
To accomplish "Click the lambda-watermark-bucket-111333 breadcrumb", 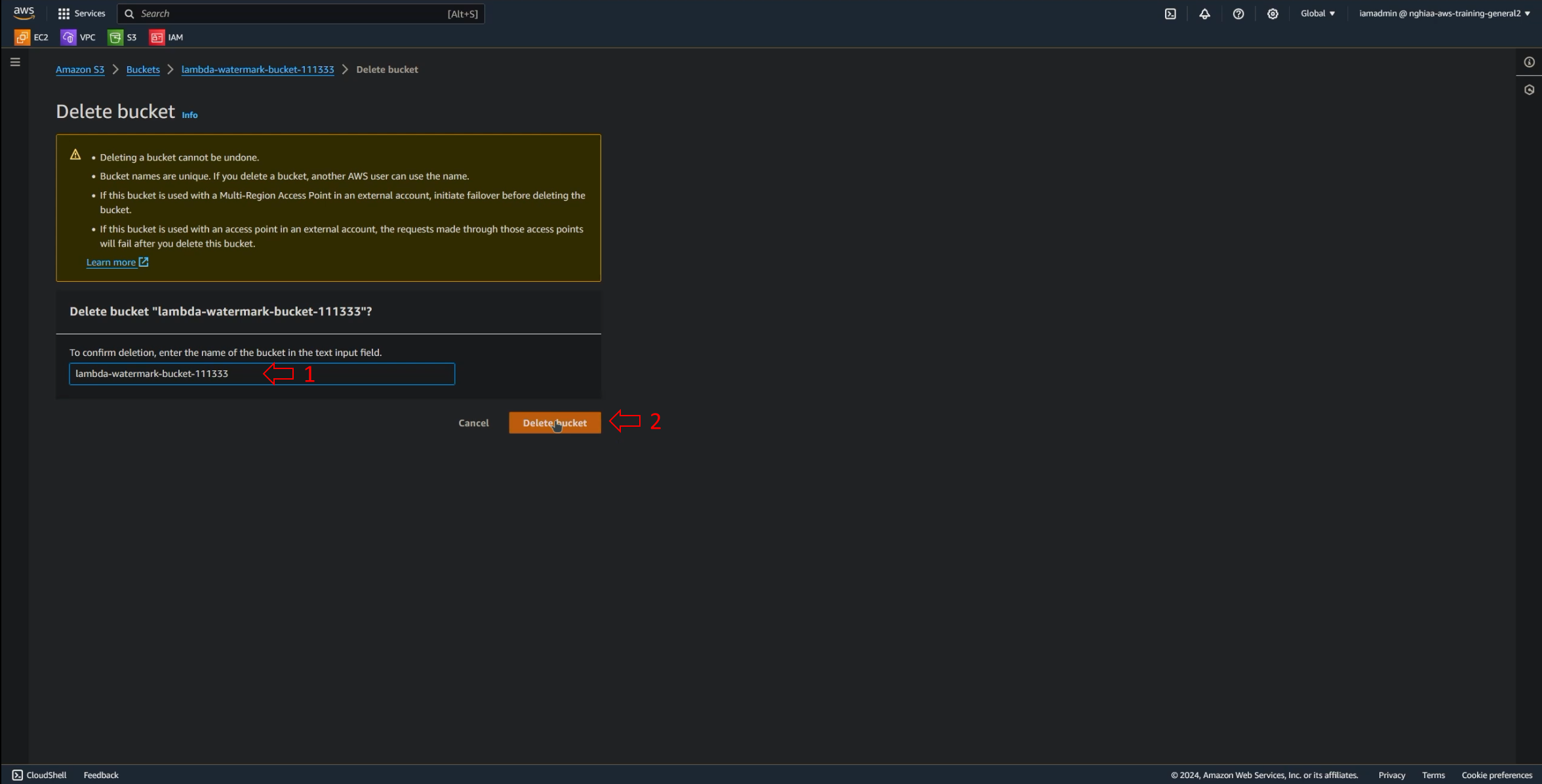I will pos(257,69).
